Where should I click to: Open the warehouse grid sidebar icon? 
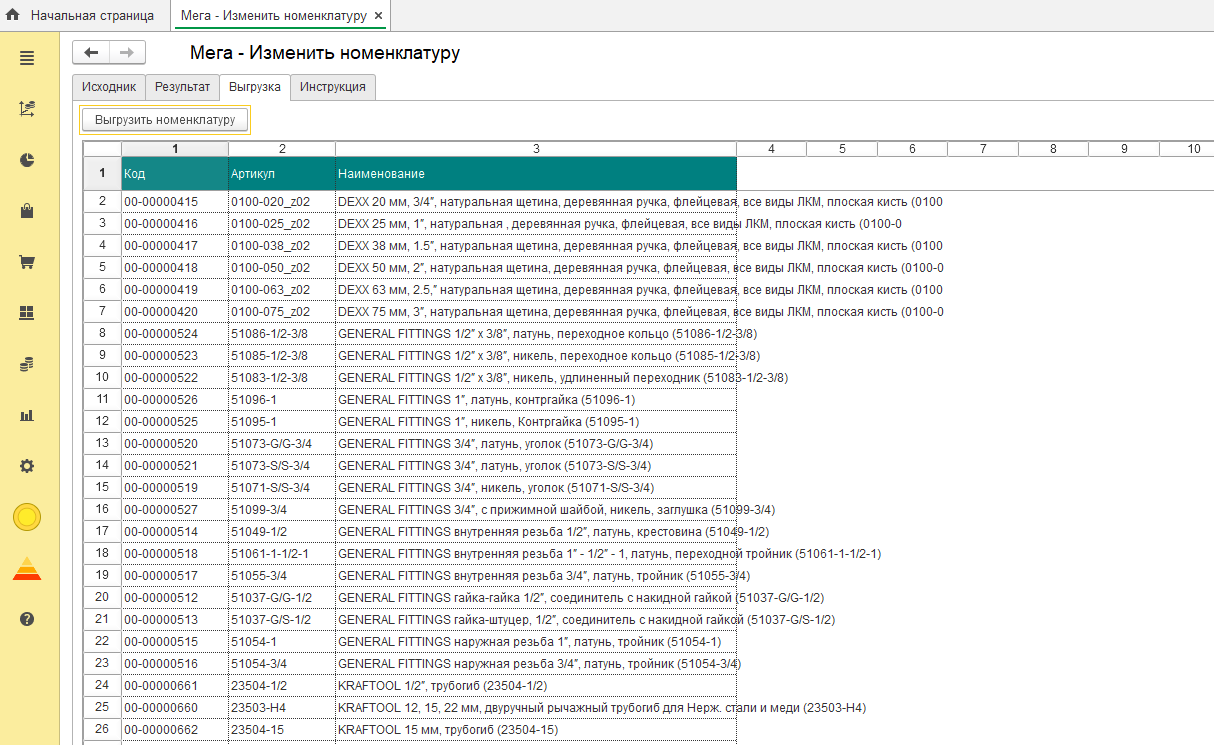pyautogui.click(x=27, y=313)
